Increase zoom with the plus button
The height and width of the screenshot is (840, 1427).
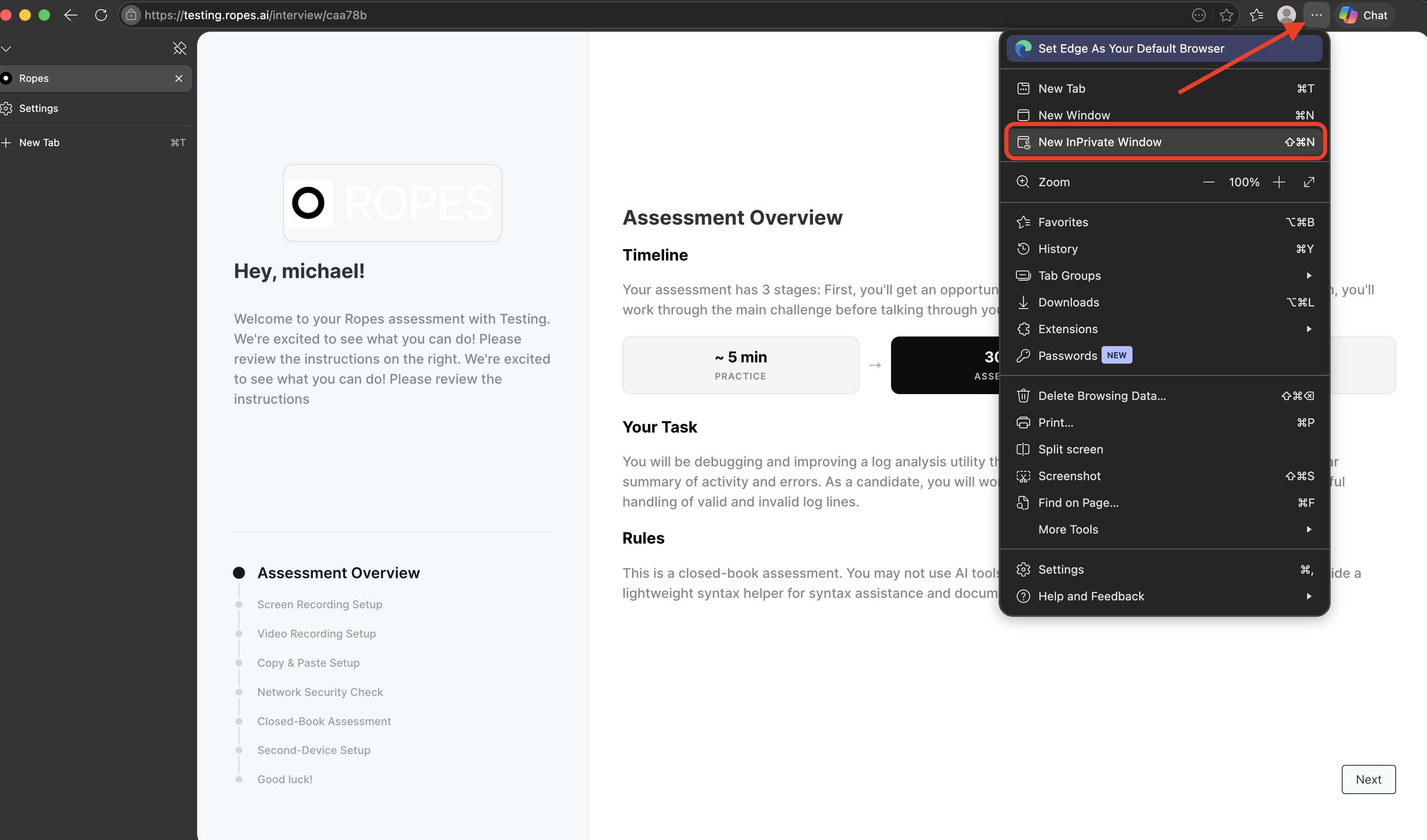tap(1279, 182)
